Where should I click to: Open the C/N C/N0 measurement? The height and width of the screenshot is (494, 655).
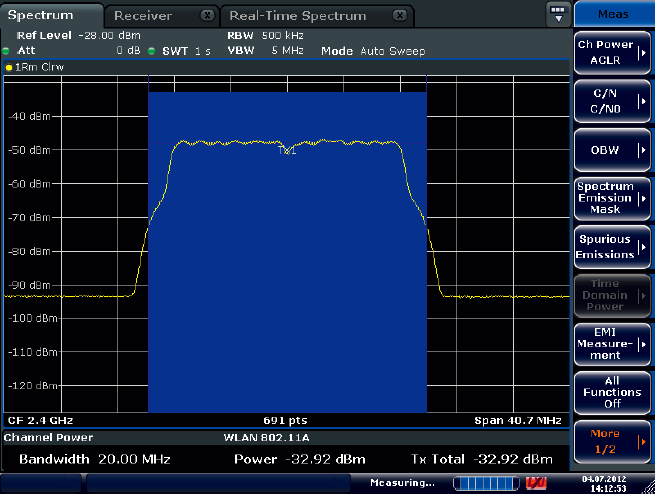point(612,101)
